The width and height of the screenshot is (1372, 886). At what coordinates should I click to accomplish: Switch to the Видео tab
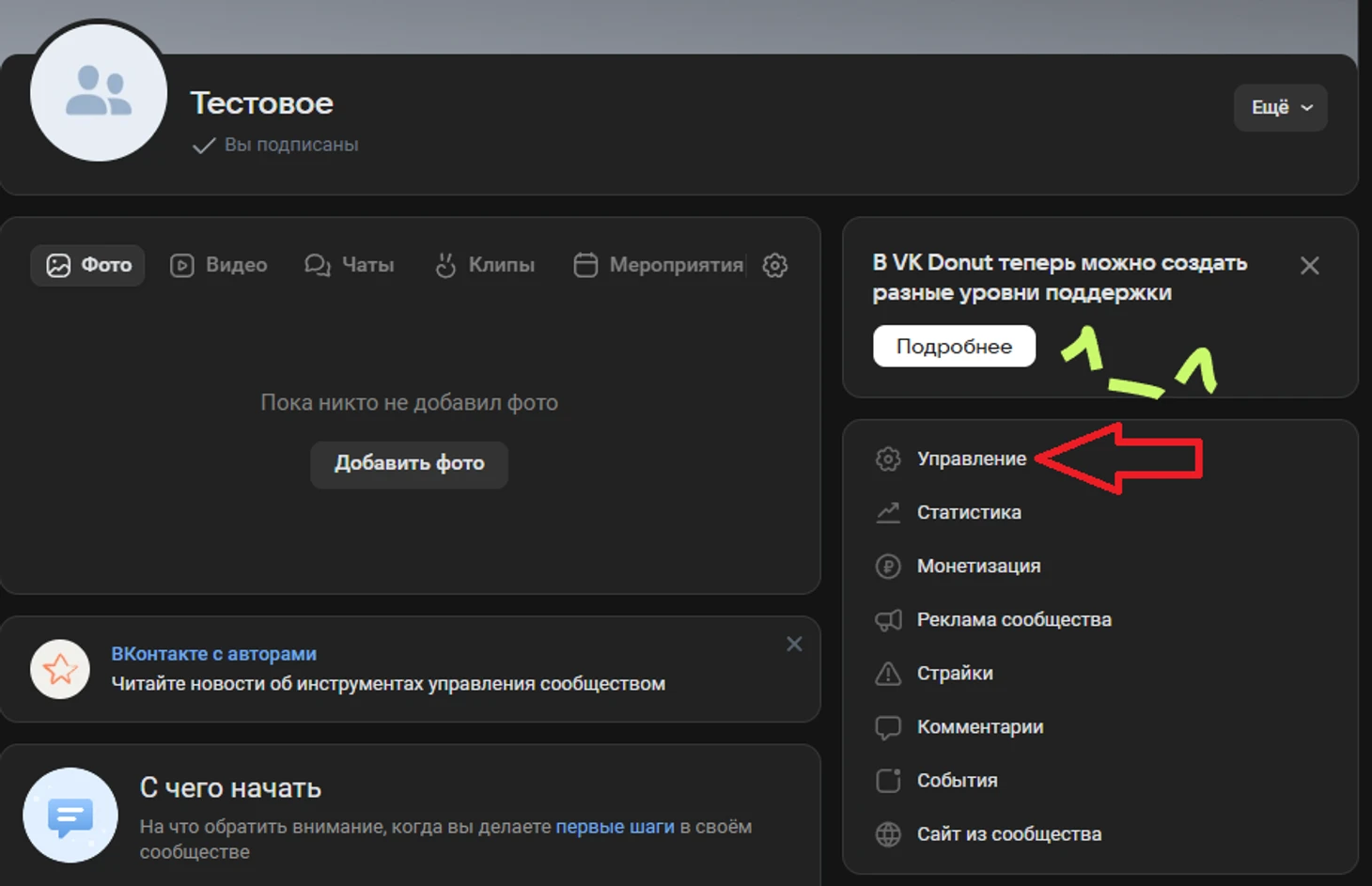(219, 265)
